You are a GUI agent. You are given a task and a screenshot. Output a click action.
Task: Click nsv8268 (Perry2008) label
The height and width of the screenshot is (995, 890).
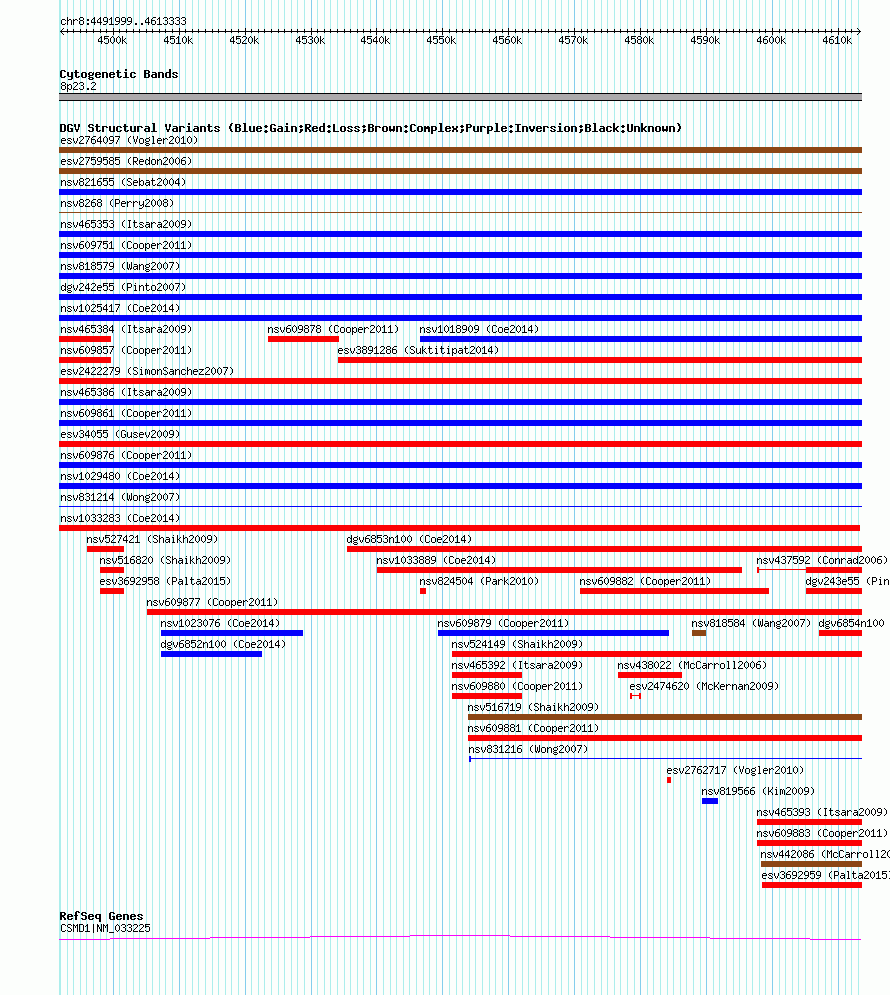coord(117,203)
